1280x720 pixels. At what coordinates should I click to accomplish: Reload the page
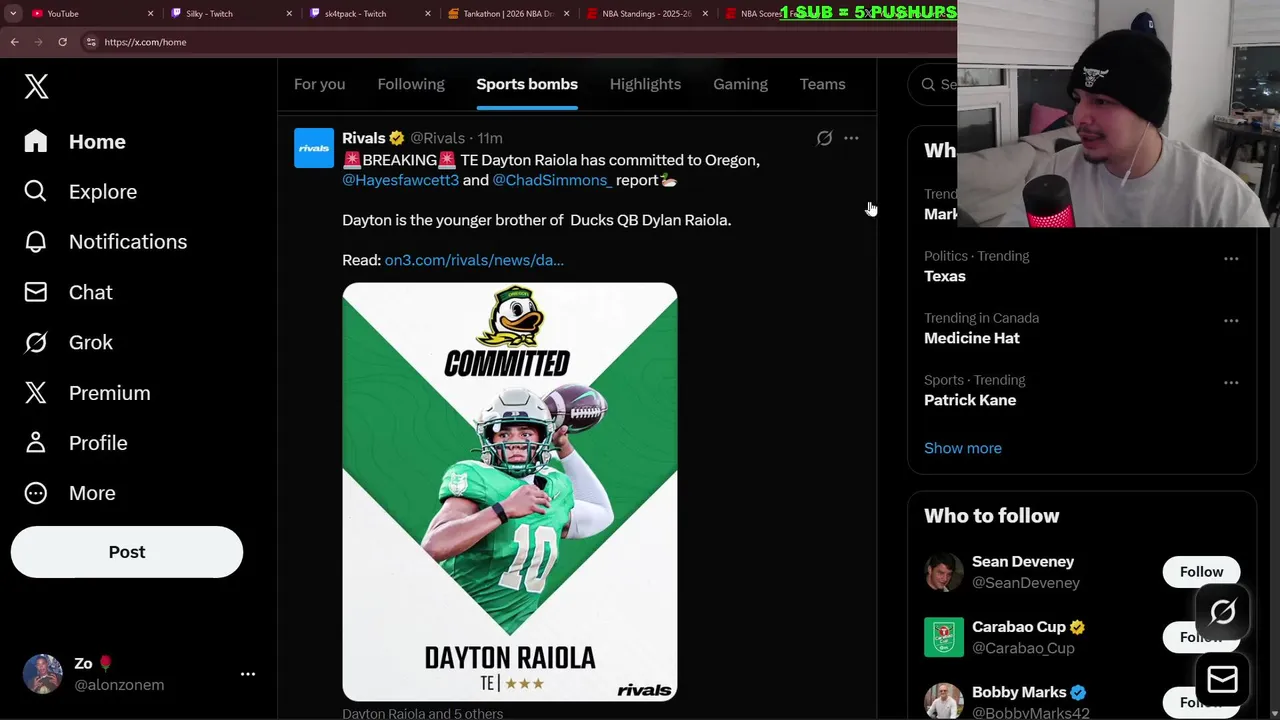tap(62, 42)
